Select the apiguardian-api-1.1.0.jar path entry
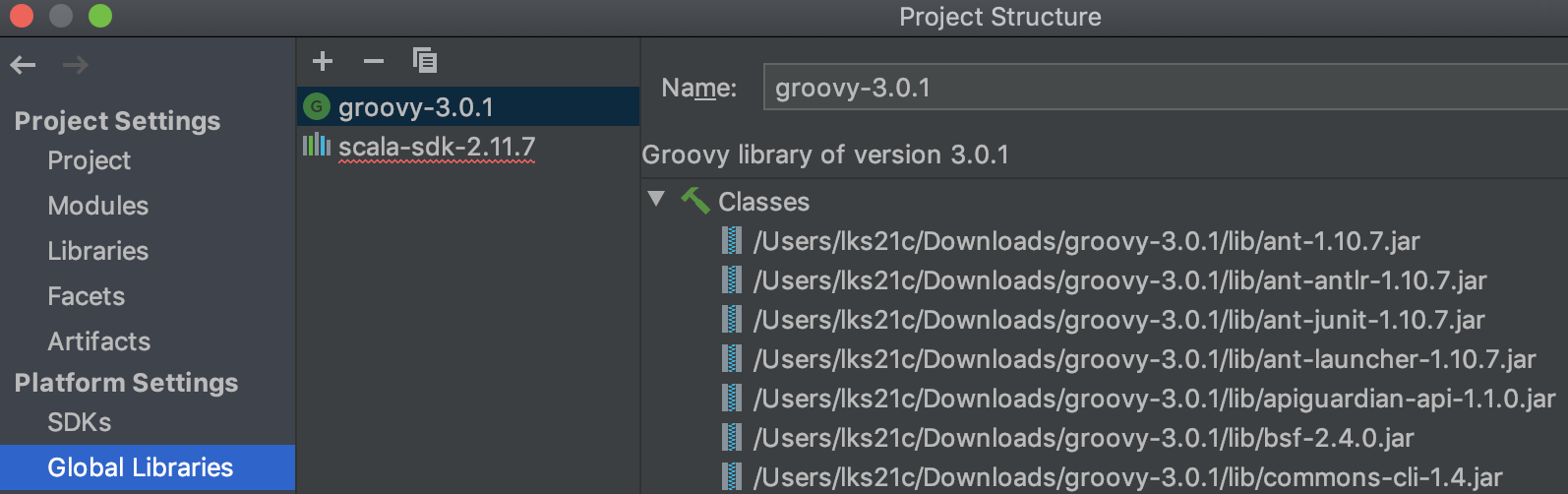This screenshot has width=1568, height=494. pos(1155,399)
